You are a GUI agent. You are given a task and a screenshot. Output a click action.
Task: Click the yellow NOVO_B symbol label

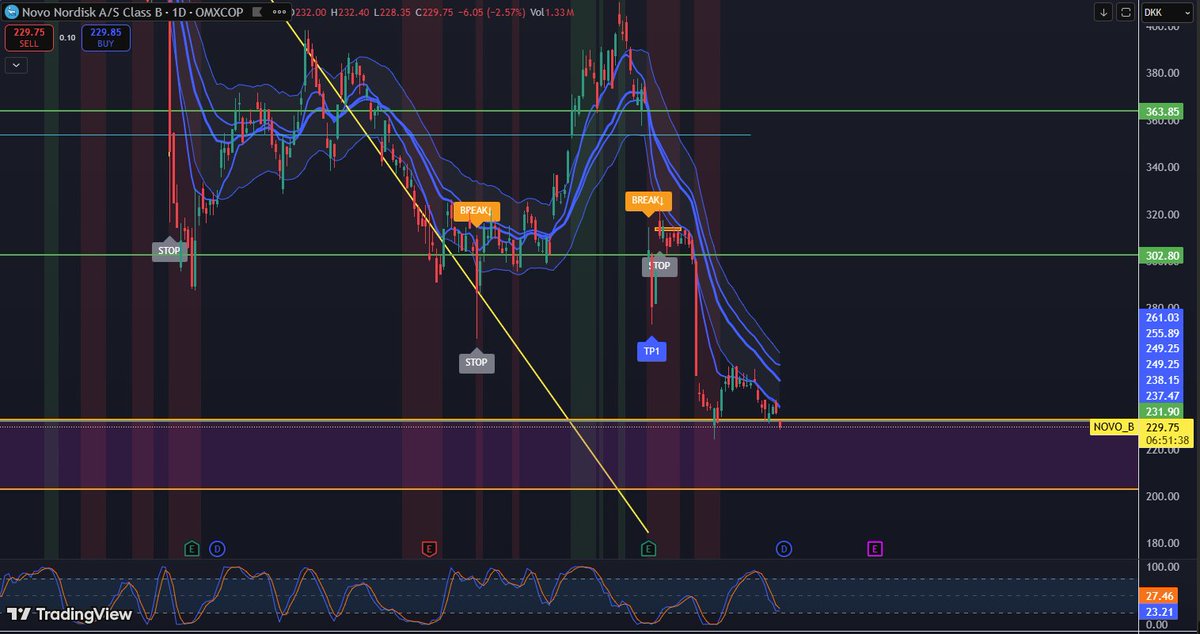point(1115,427)
